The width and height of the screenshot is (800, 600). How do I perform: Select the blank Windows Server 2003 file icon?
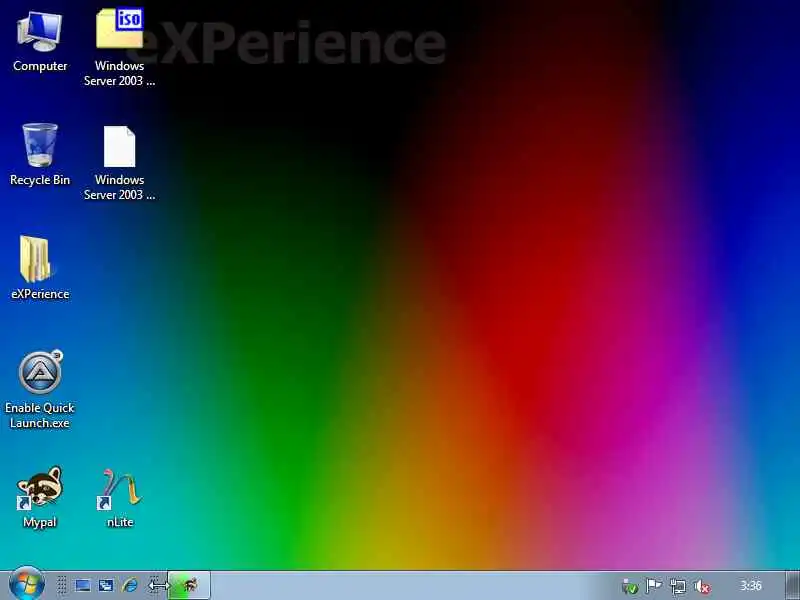[x=119, y=146]
